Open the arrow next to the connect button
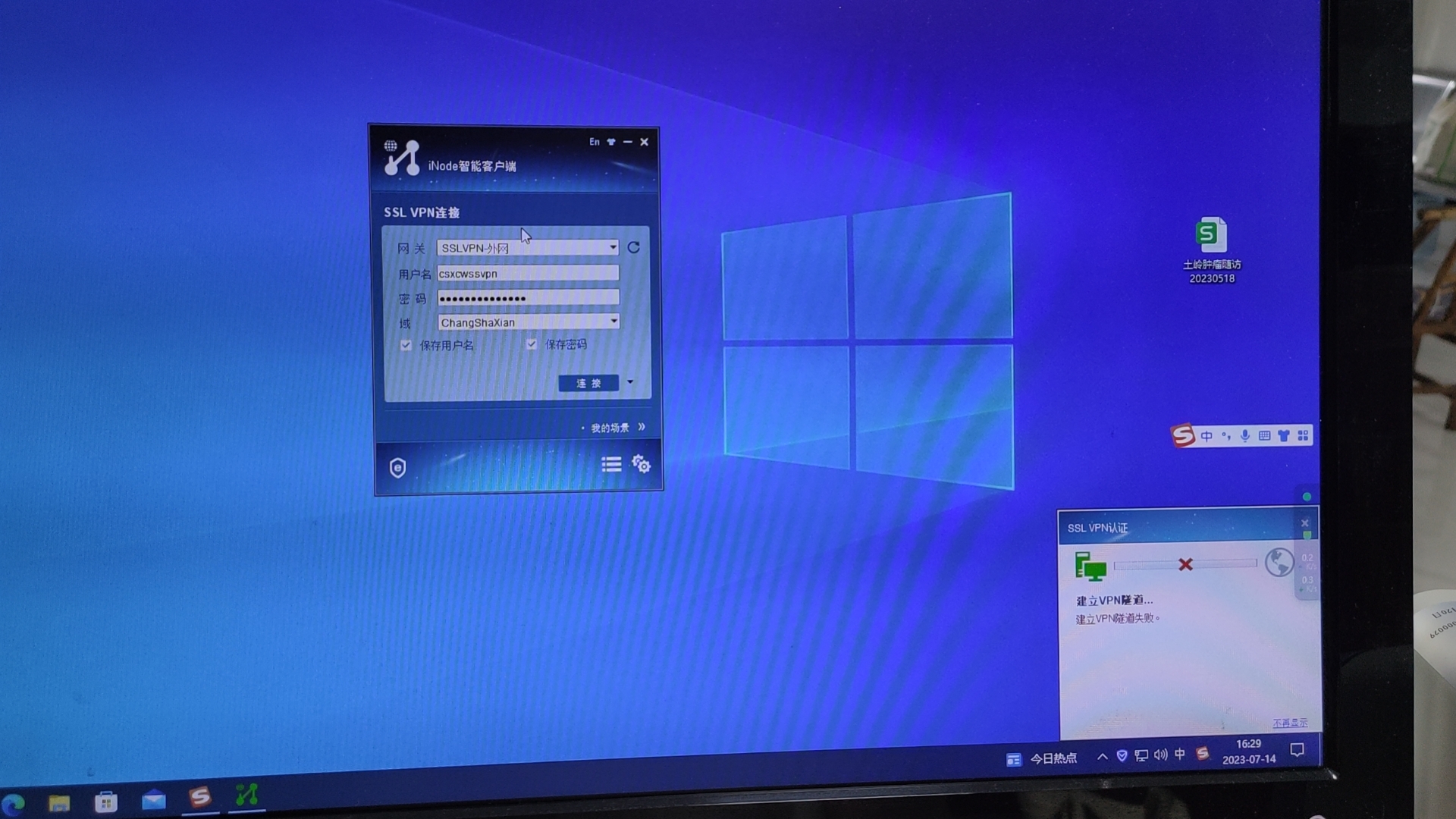Image resolution: width=1456 pixels, height=819 pixels. 630,381
